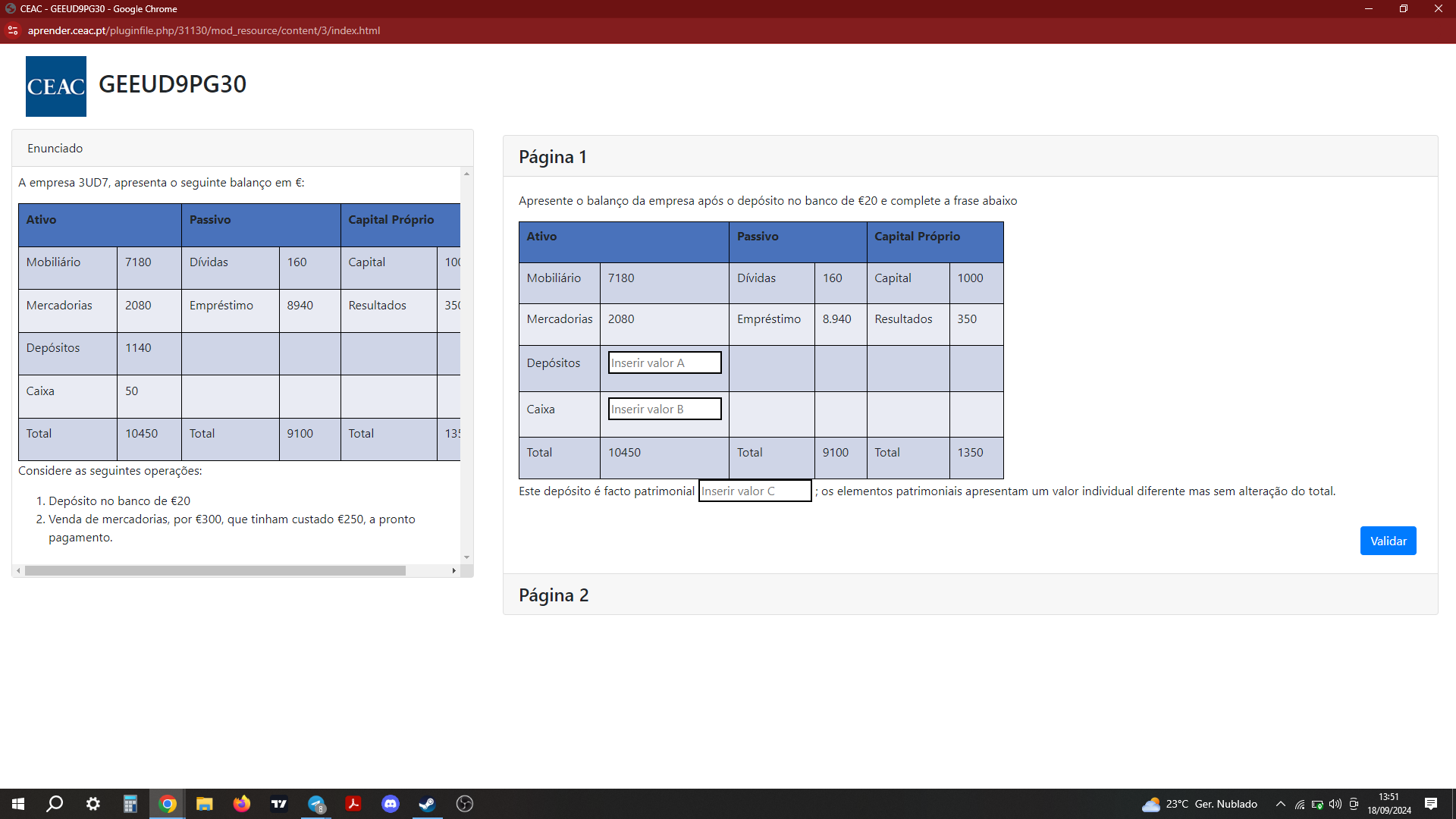Open Telegram from the taskbar
The image size is (1456, 819).
coord(316,804)
